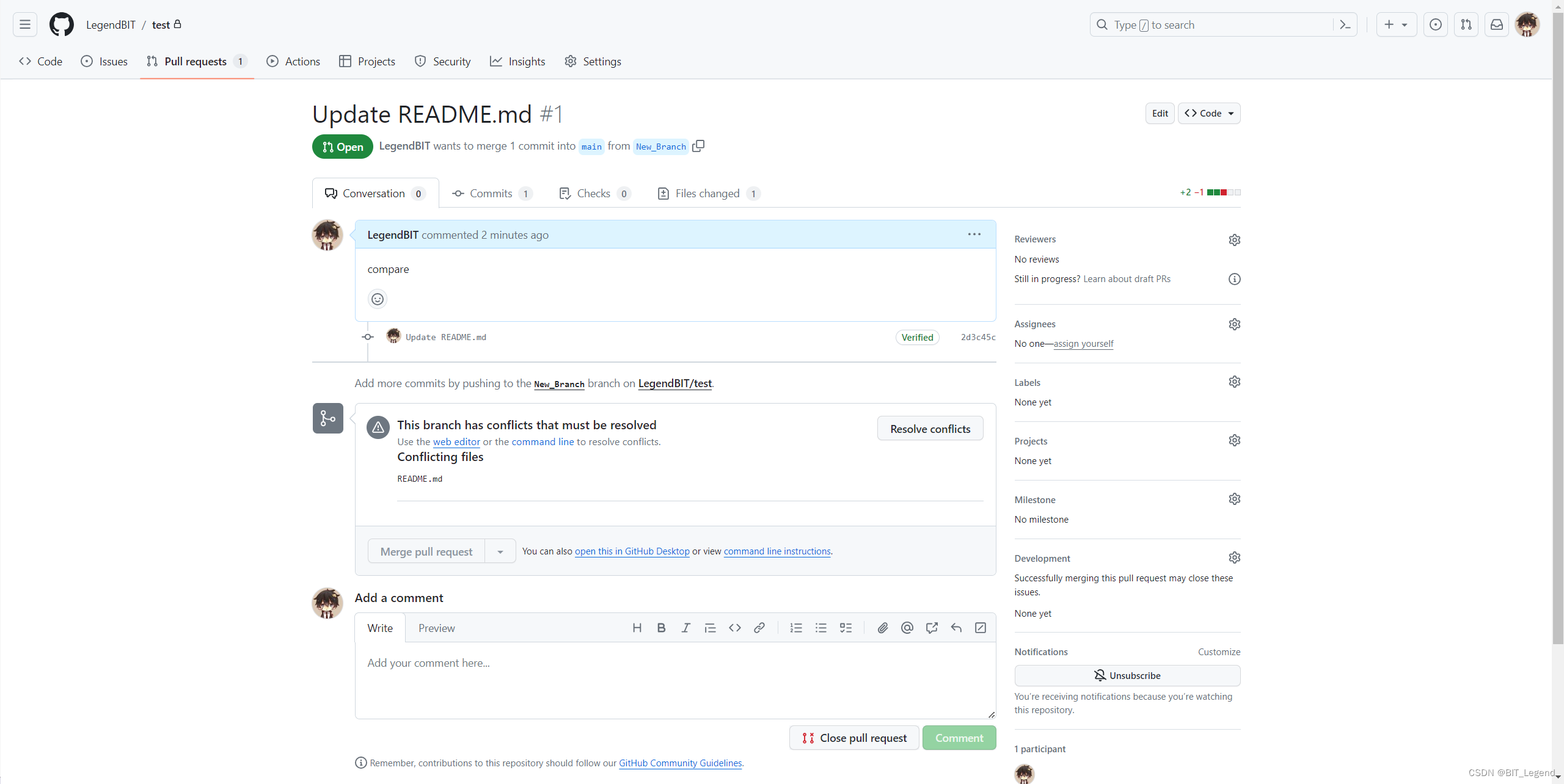Screen dimensions: 1564x784
Task: Open the Security repository tab
Action: [442, 61]
